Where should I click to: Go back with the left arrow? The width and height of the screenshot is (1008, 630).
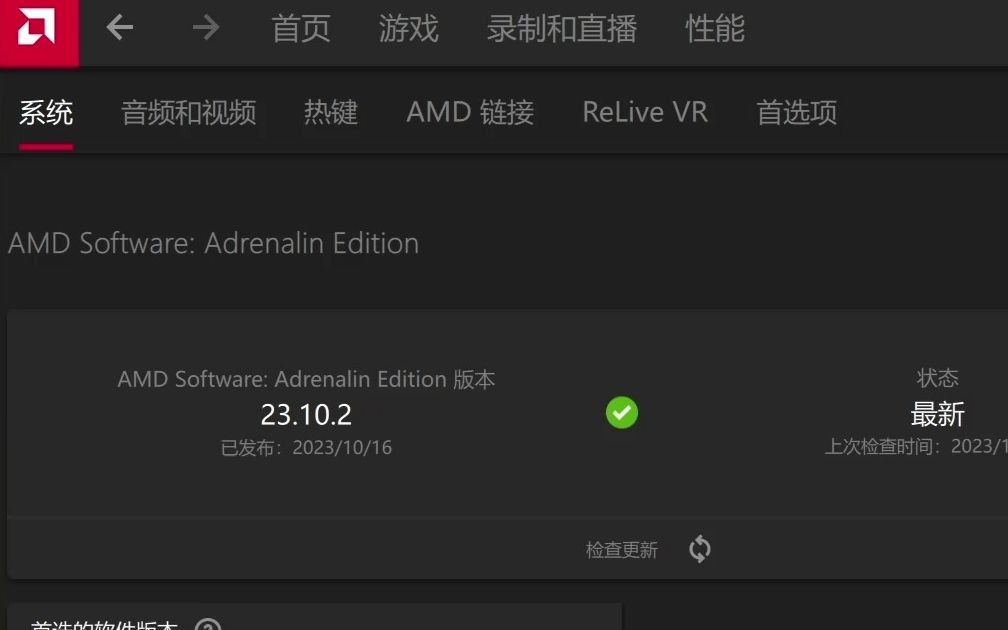[120, 28]
